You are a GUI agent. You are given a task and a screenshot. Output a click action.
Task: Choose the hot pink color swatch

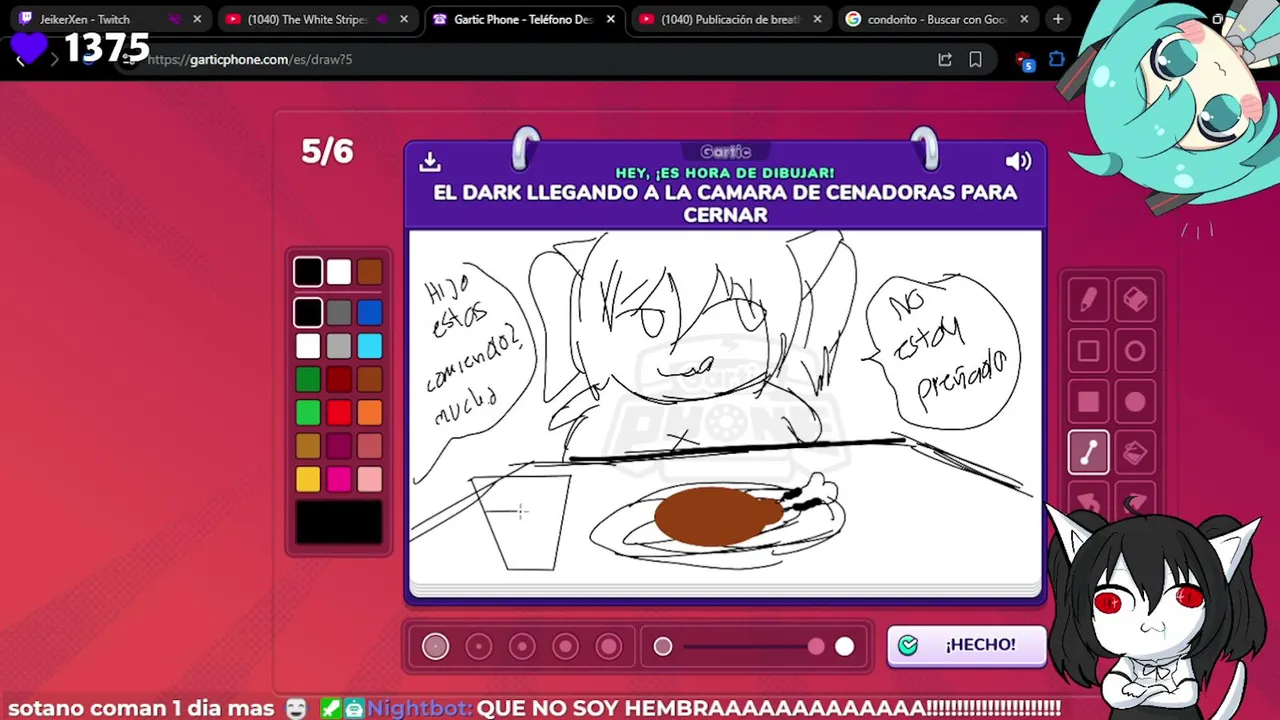point(339,479)
